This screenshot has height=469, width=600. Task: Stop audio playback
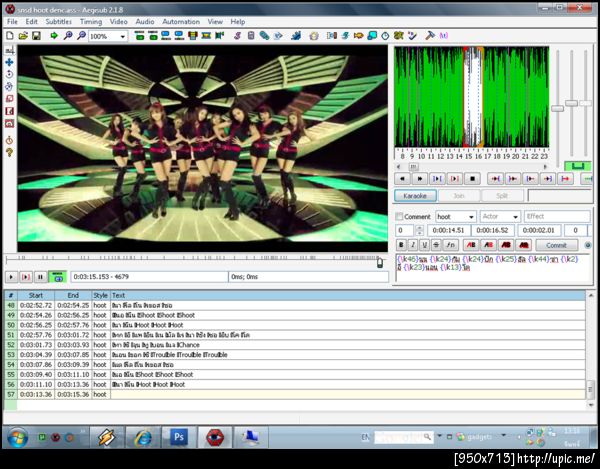tap(473, 179)
